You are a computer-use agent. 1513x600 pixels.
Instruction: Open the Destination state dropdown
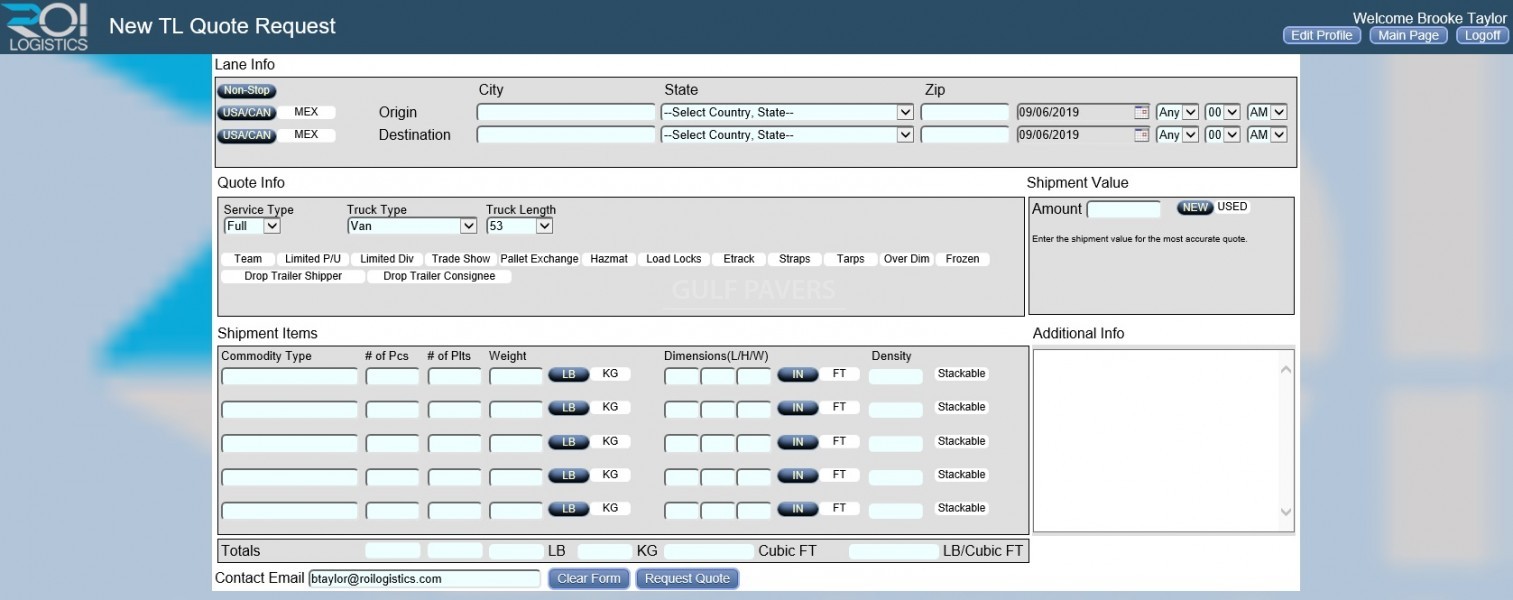pyautogui.click(x=787, y=135)
